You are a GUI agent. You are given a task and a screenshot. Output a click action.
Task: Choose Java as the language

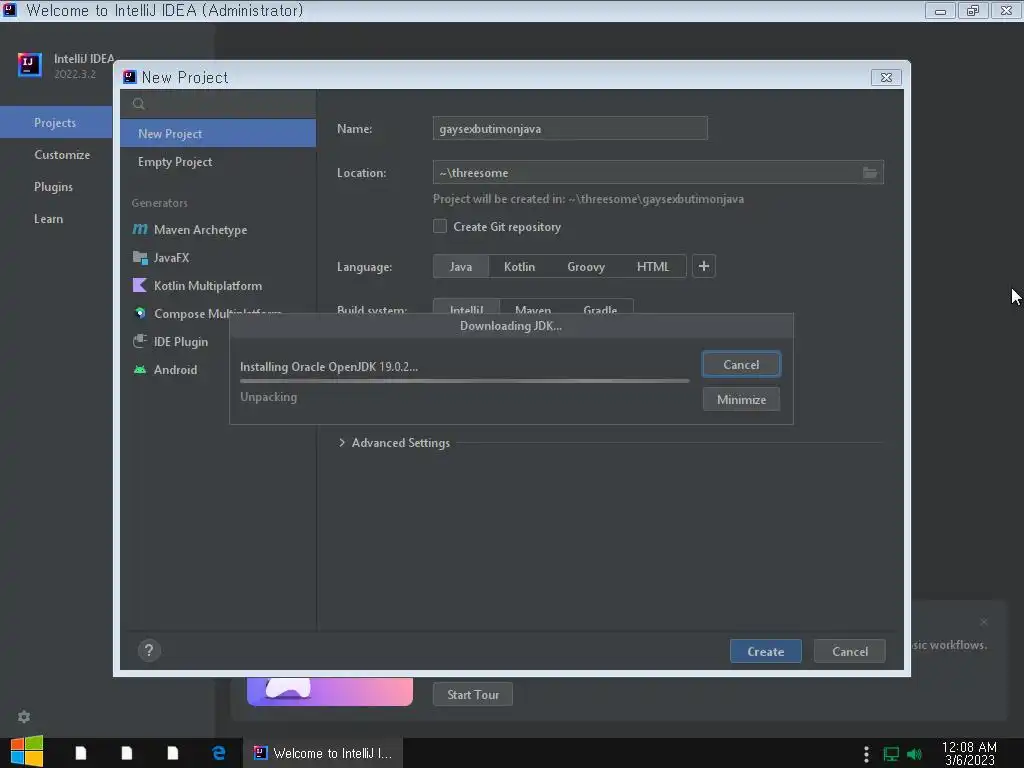(x=460, y=266)
